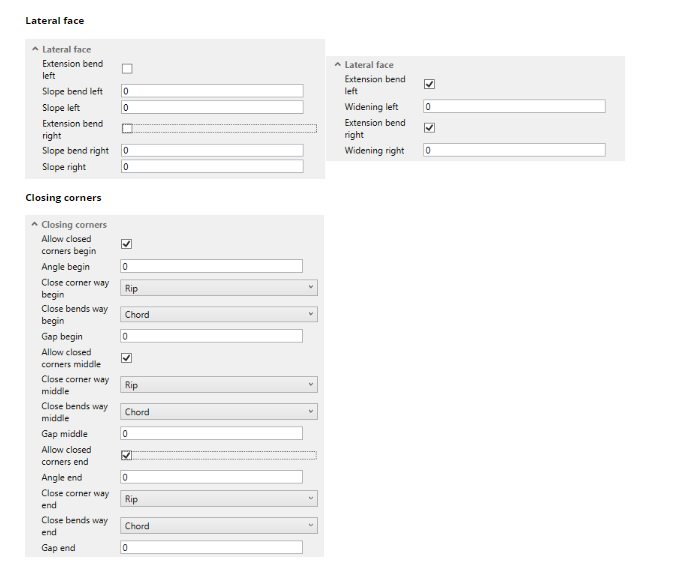683x567 pixels.
Task: Disable Allow closed corners begin
Action: (x=127, y=244)
